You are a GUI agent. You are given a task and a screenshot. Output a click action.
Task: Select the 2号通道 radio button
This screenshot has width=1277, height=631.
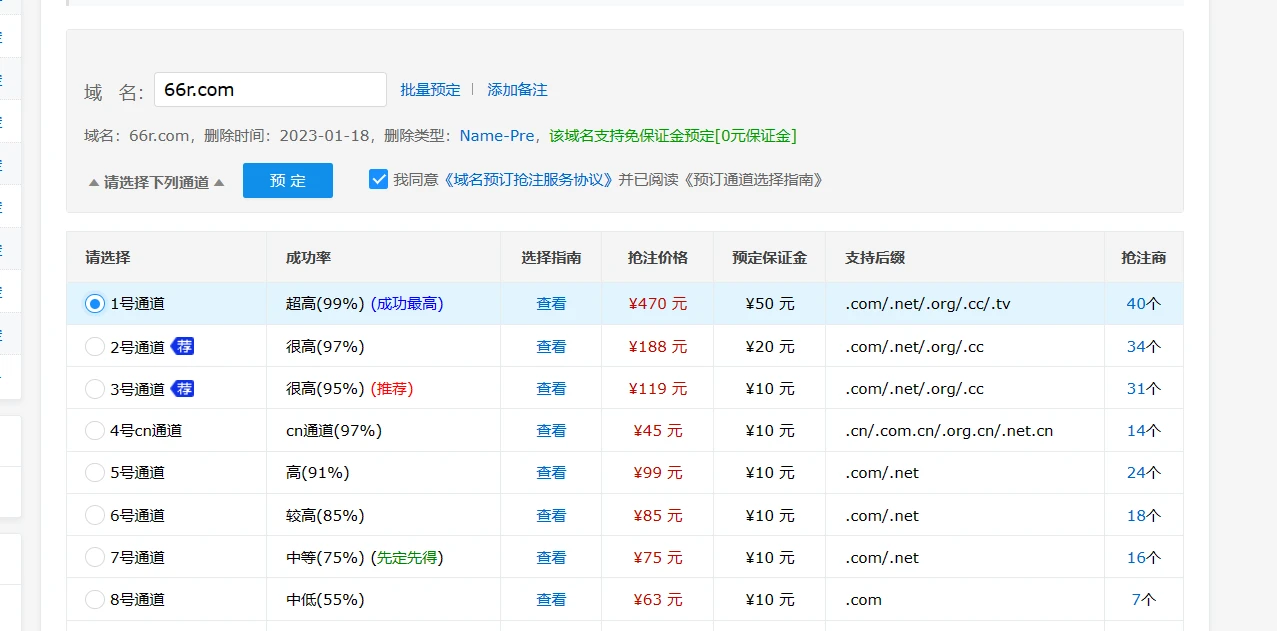[95, 347]
